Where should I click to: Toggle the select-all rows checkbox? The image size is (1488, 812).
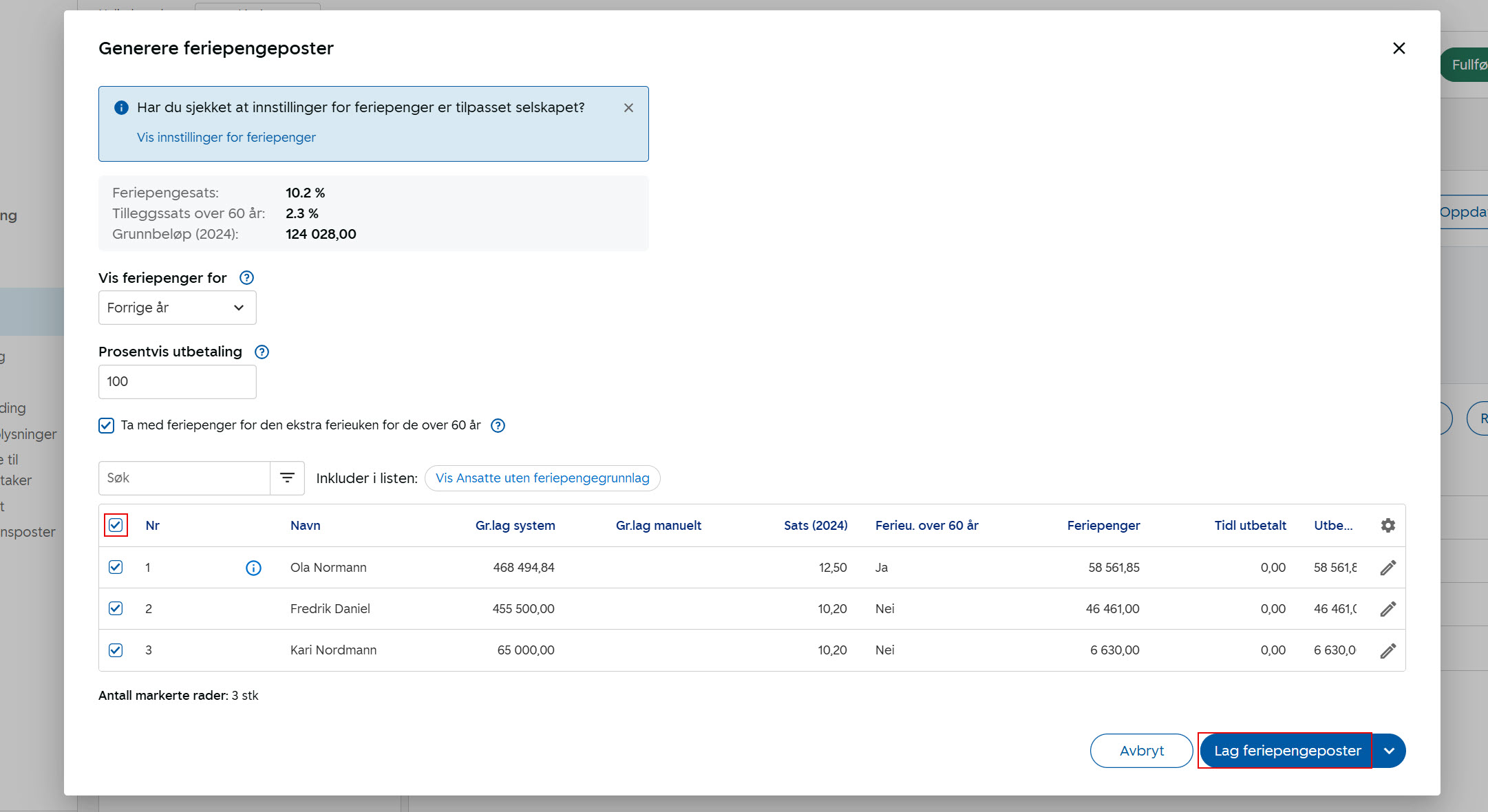click(x=116, y=526)
